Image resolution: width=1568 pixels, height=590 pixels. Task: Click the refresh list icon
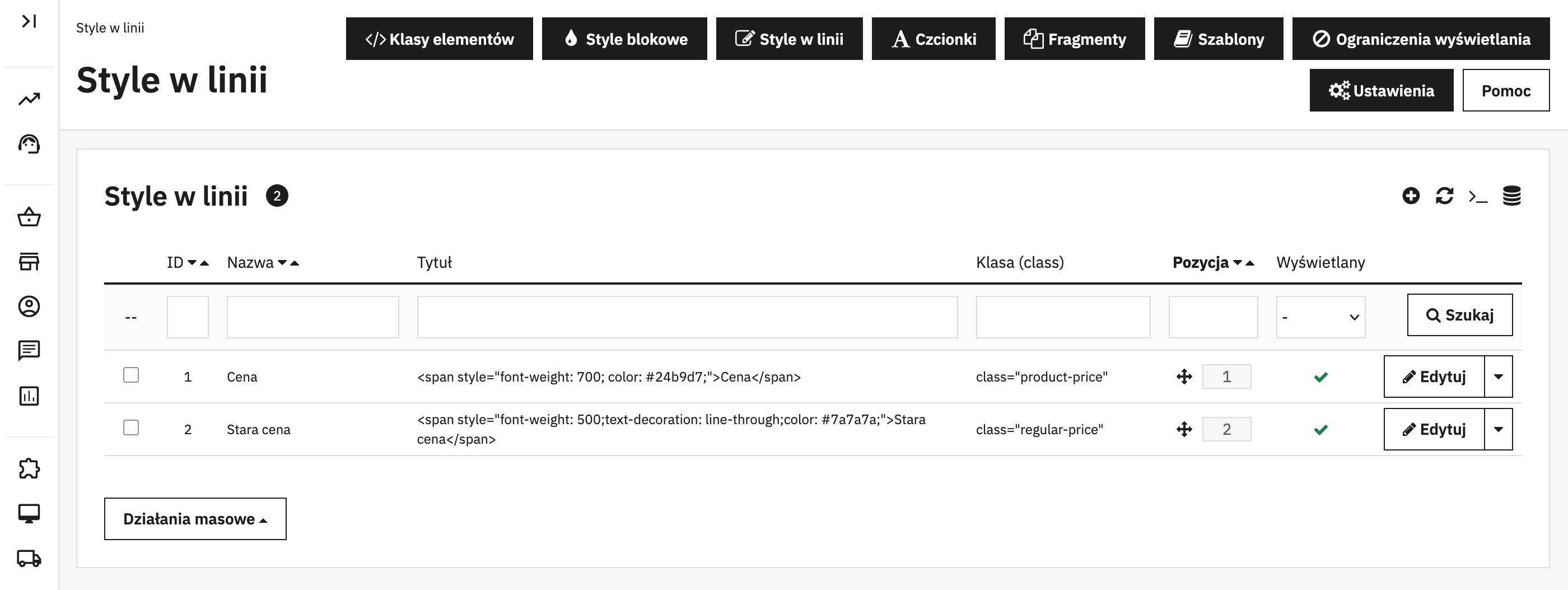tap(1444, 196)
